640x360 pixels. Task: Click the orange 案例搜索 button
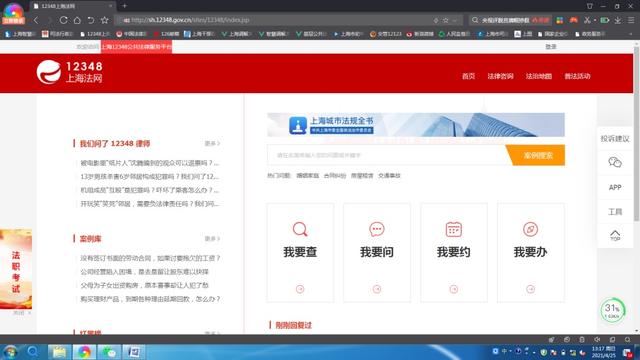536,155
